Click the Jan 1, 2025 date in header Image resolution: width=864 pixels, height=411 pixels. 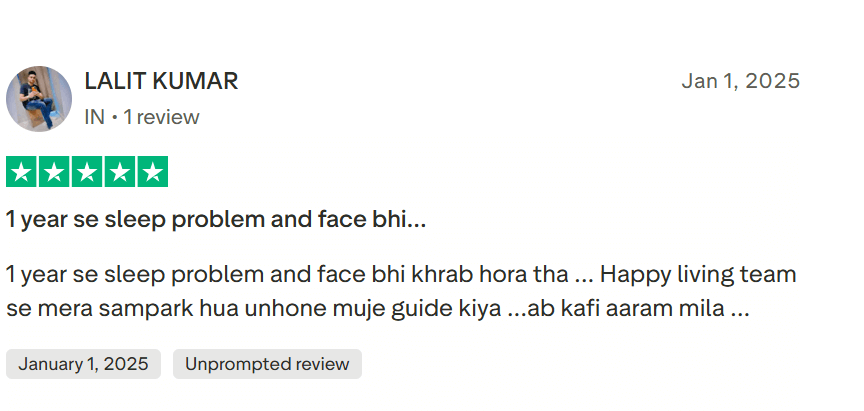pyautogui.click(x=741, y=81)
